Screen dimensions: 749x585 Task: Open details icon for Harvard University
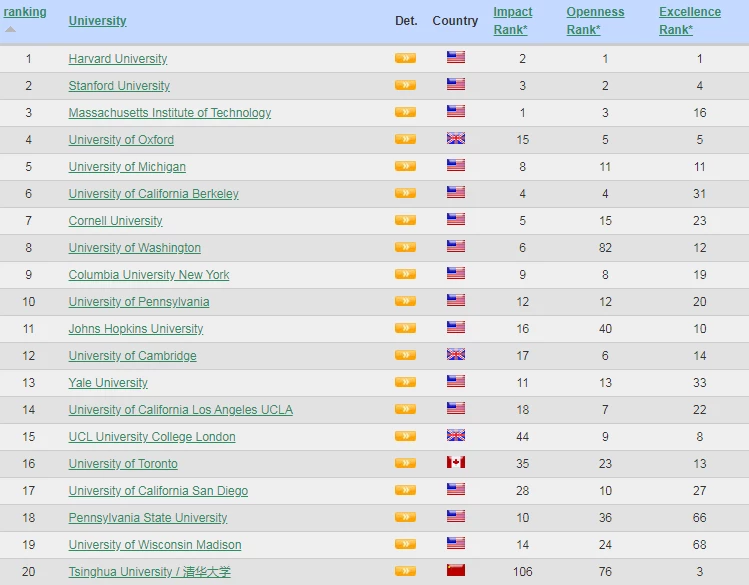click(x=405, y=58)
